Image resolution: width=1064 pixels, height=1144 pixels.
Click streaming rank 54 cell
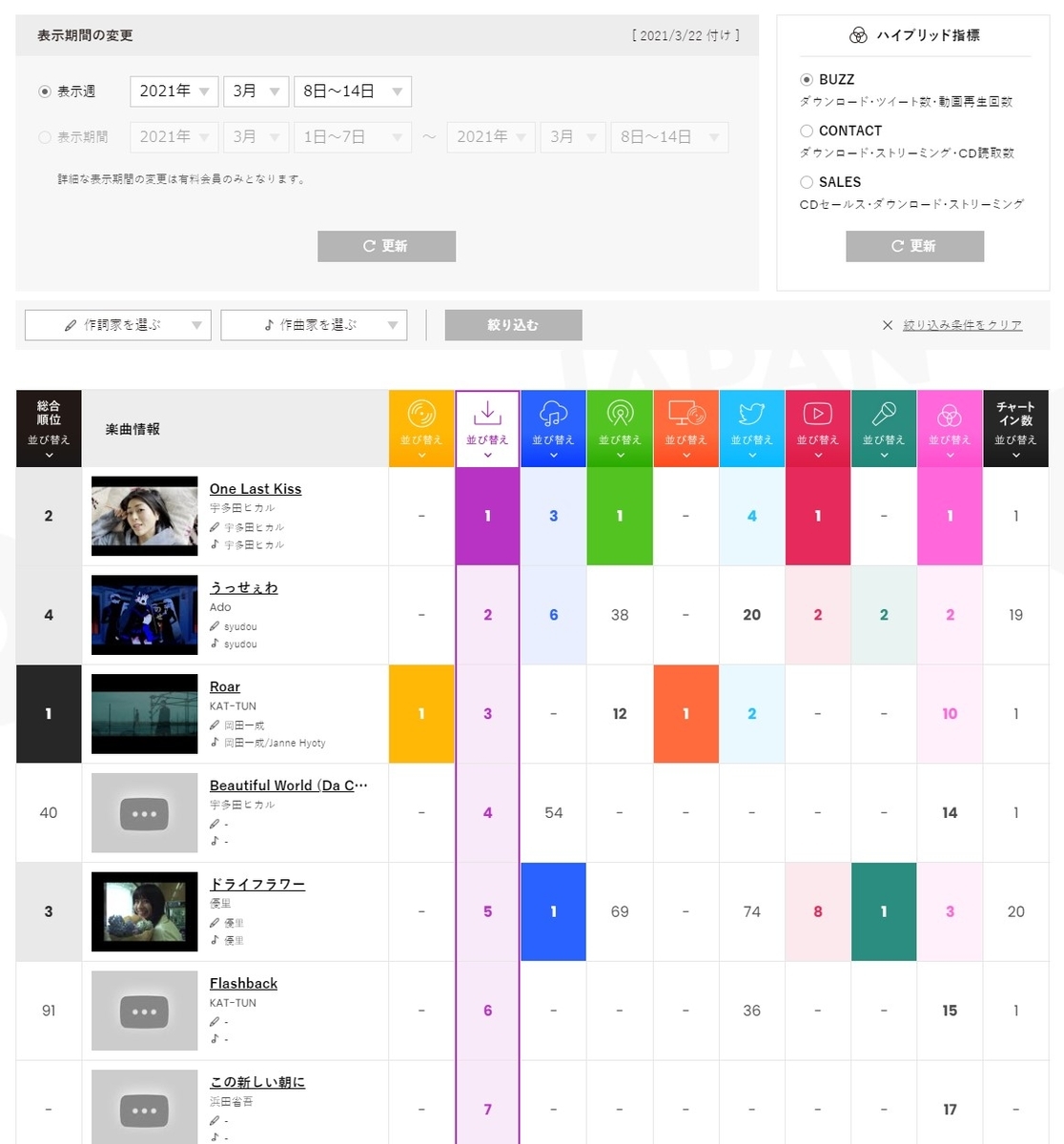tap(554, 813)
